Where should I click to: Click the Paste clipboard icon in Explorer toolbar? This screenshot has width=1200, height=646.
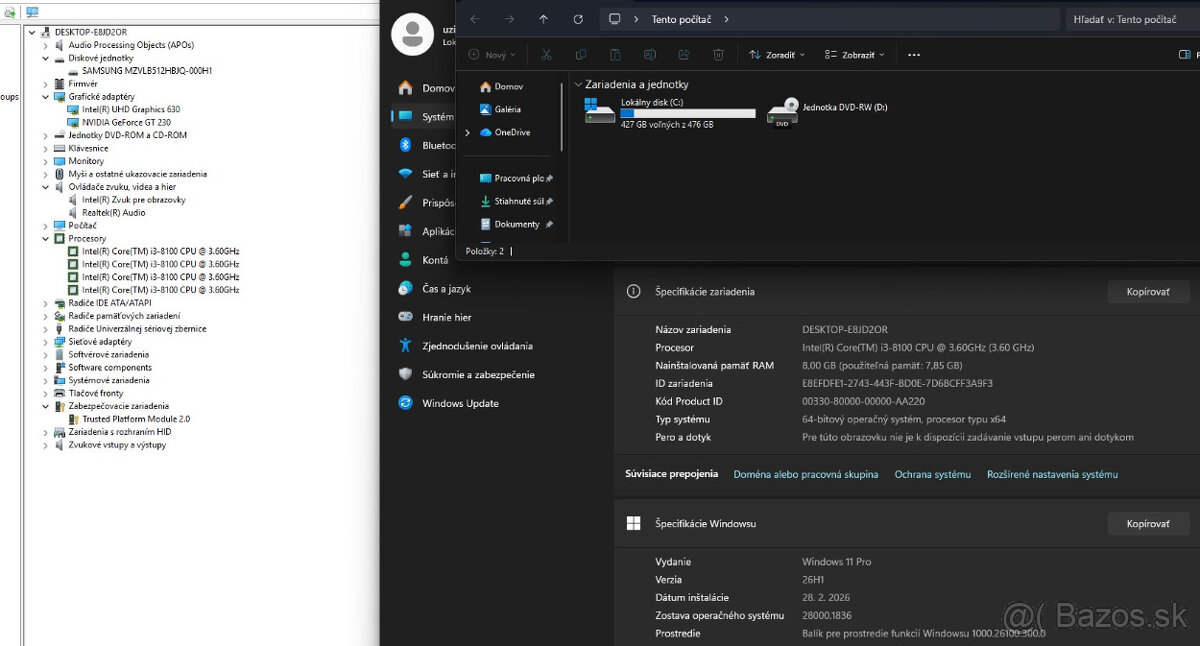click(615, 55)
